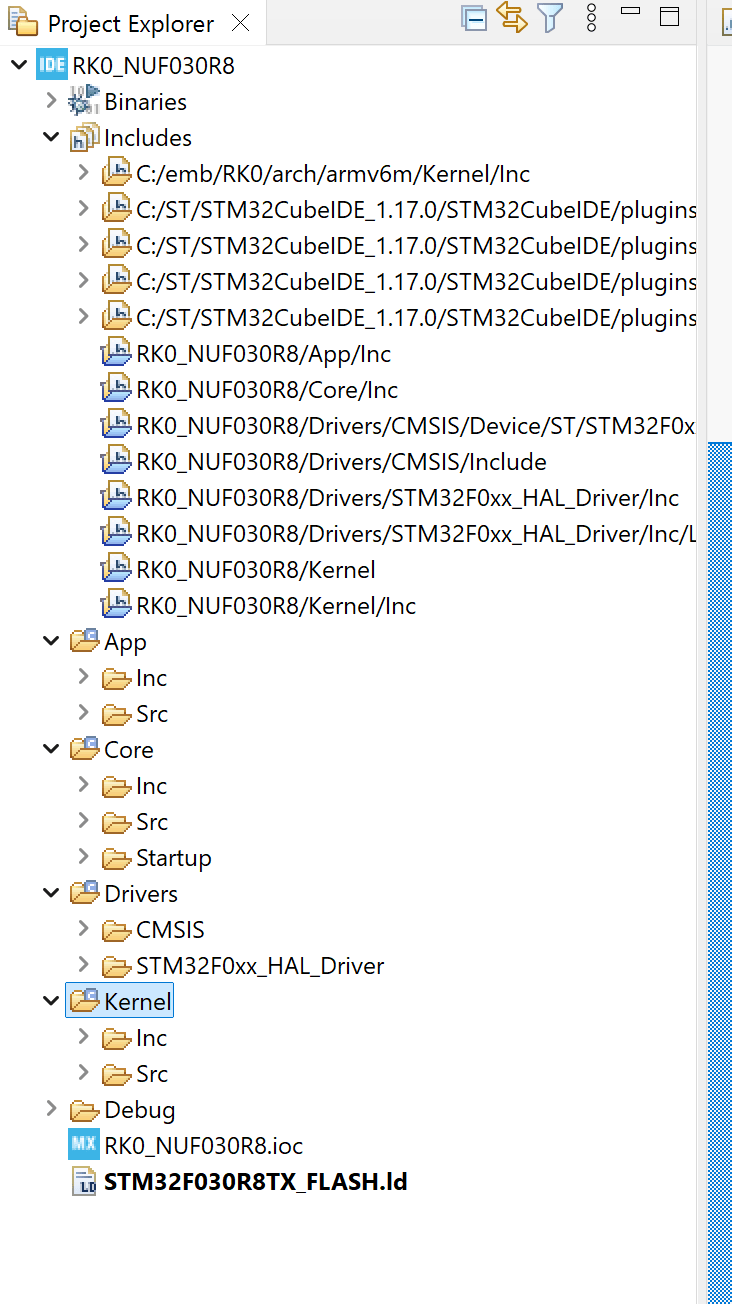
Task: Expand the Binaries tree node
Action: (x=52, y=101)
